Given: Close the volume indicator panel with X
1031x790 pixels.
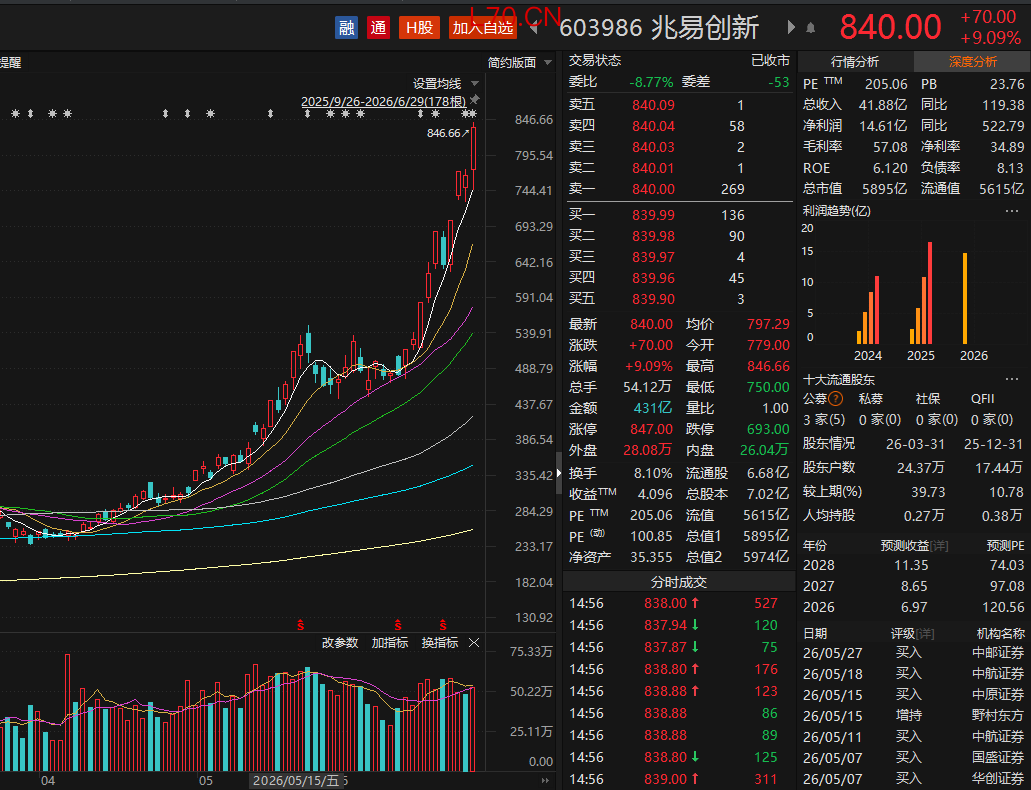Looking at the screenshot, I should point(474,643).
